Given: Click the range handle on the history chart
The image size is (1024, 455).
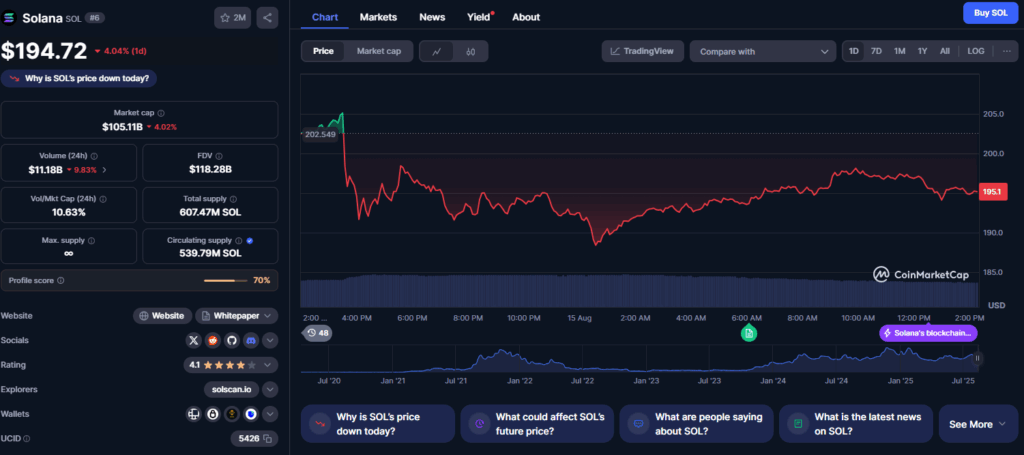Looking at the screenshot, I should (978, 358).
